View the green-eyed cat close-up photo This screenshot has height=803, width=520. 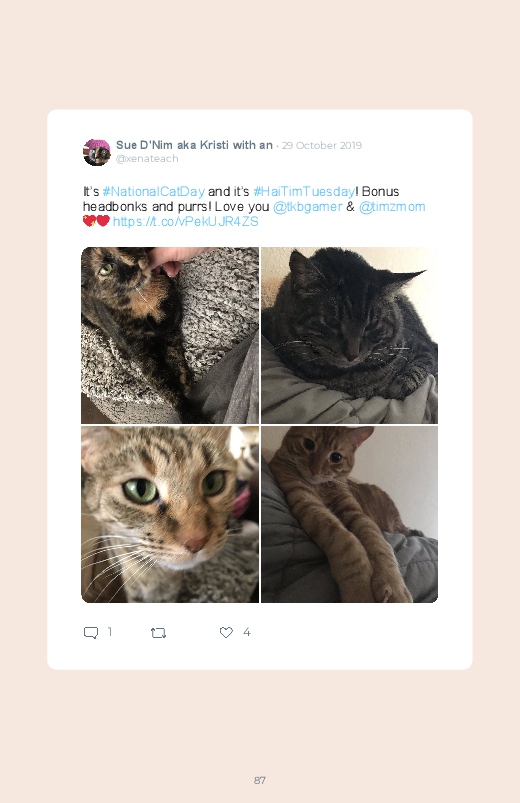pyautogui.click(x=170, y=514)
